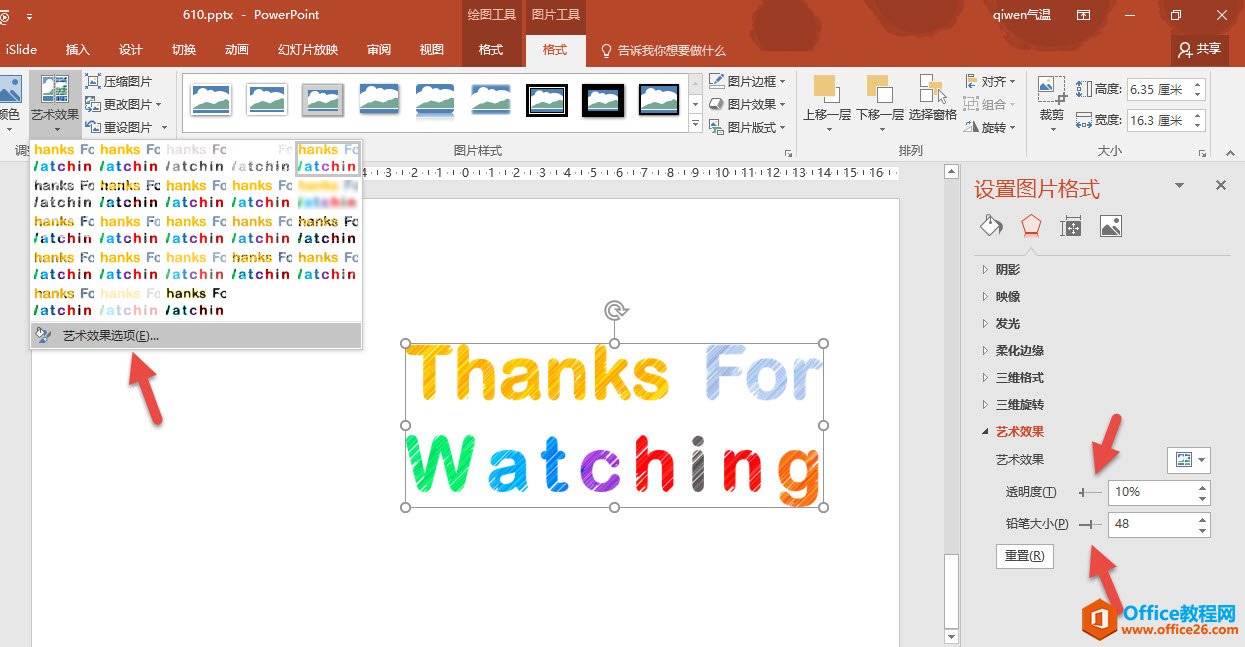Click the 上移一层 bring forward icon
This screenshot has height=647, width=1245.
click(826, 91)
